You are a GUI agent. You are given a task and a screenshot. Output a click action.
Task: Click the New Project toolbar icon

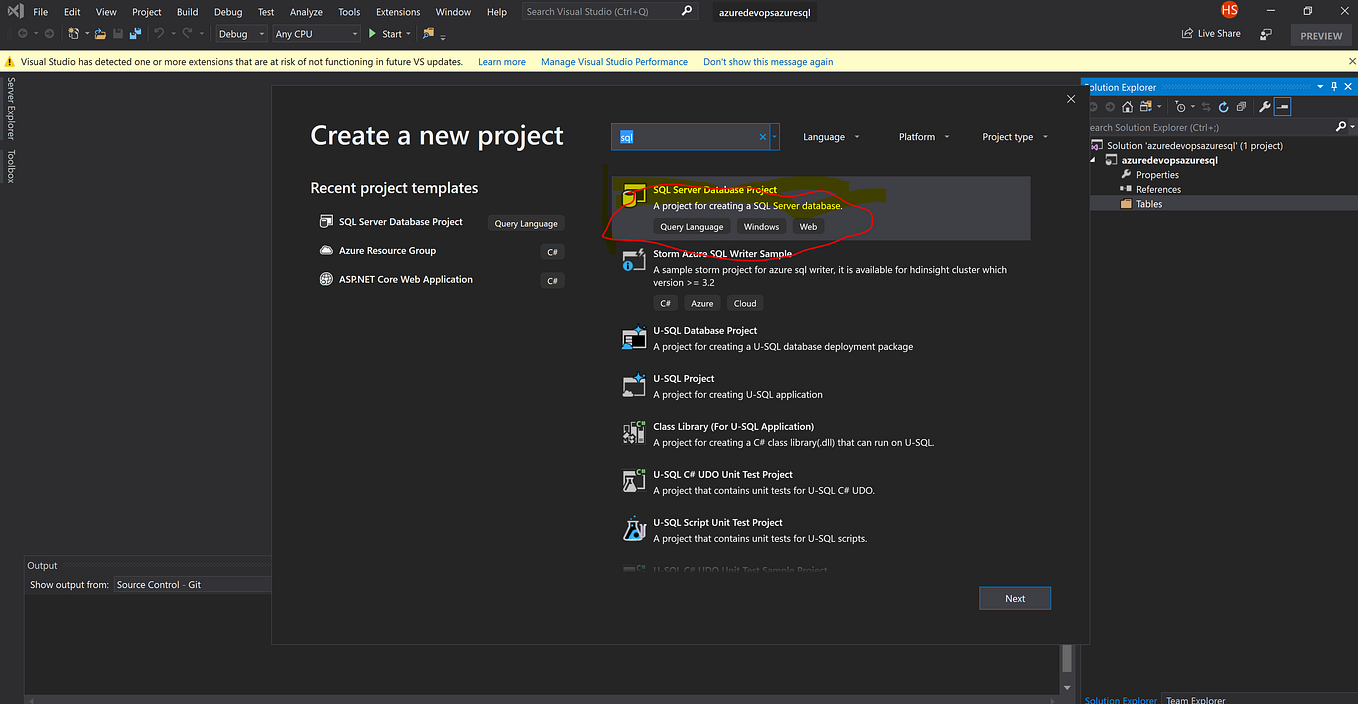tap(74, 33)
